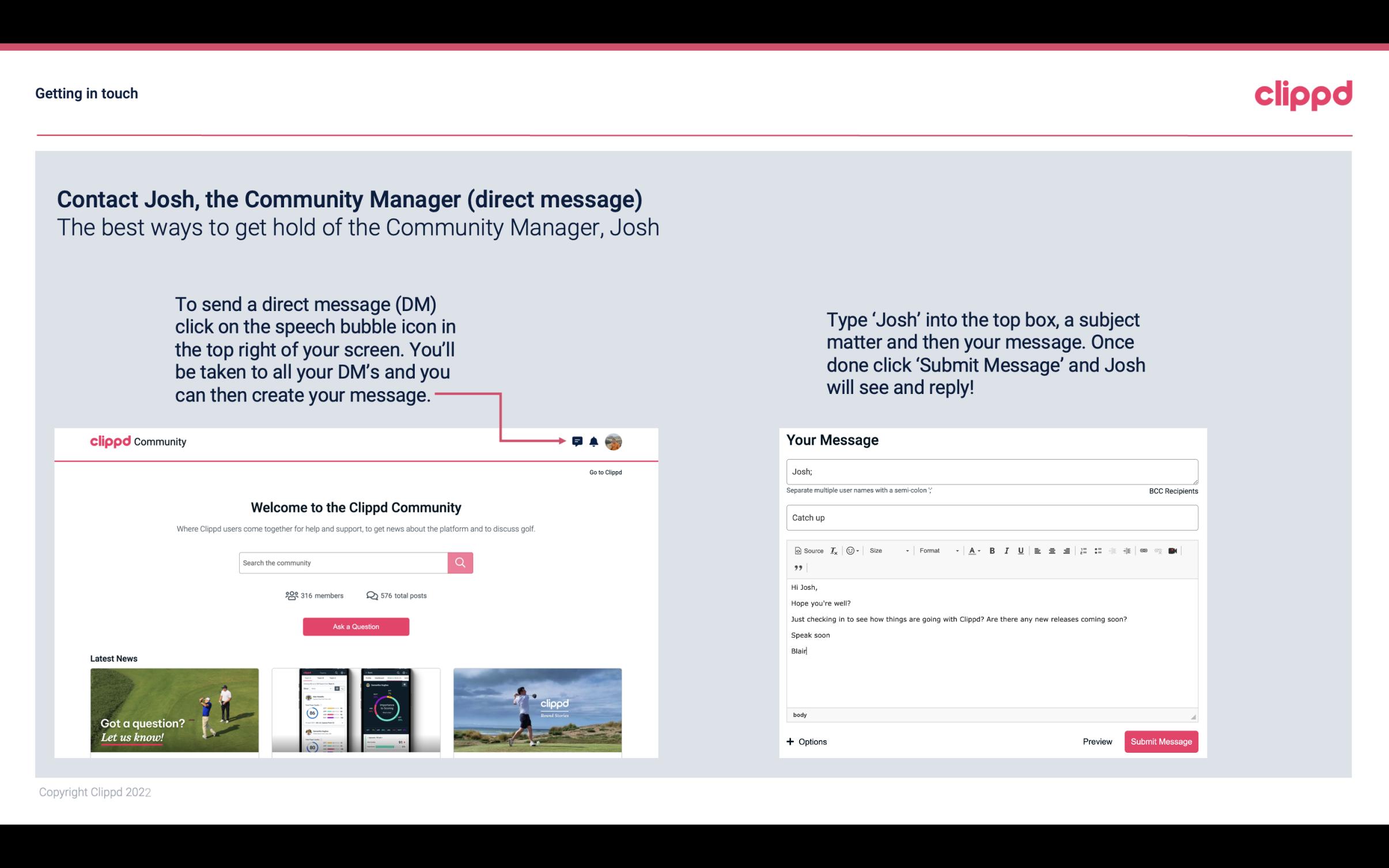Viewport: 1389px width, 868px height.
Task: Select the Font Size dropdown
Action: tap(886, 550)
